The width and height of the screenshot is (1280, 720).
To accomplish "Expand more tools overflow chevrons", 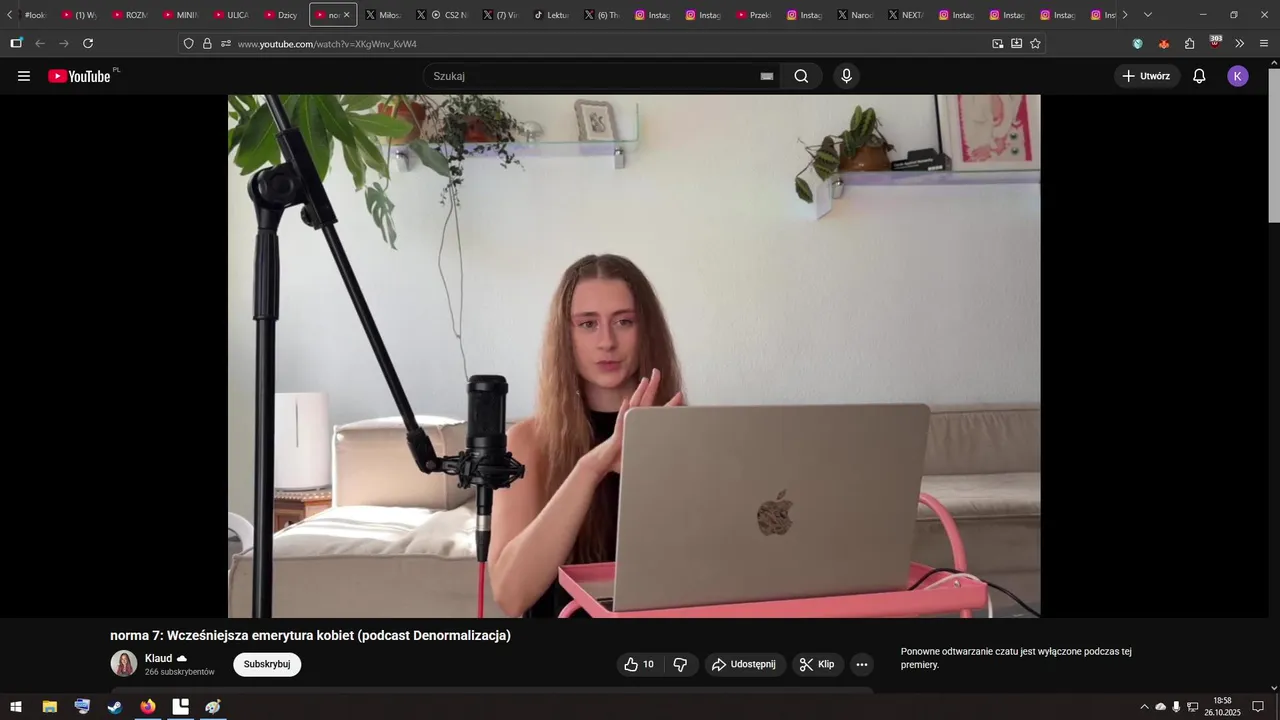I will coord(1240,43).
